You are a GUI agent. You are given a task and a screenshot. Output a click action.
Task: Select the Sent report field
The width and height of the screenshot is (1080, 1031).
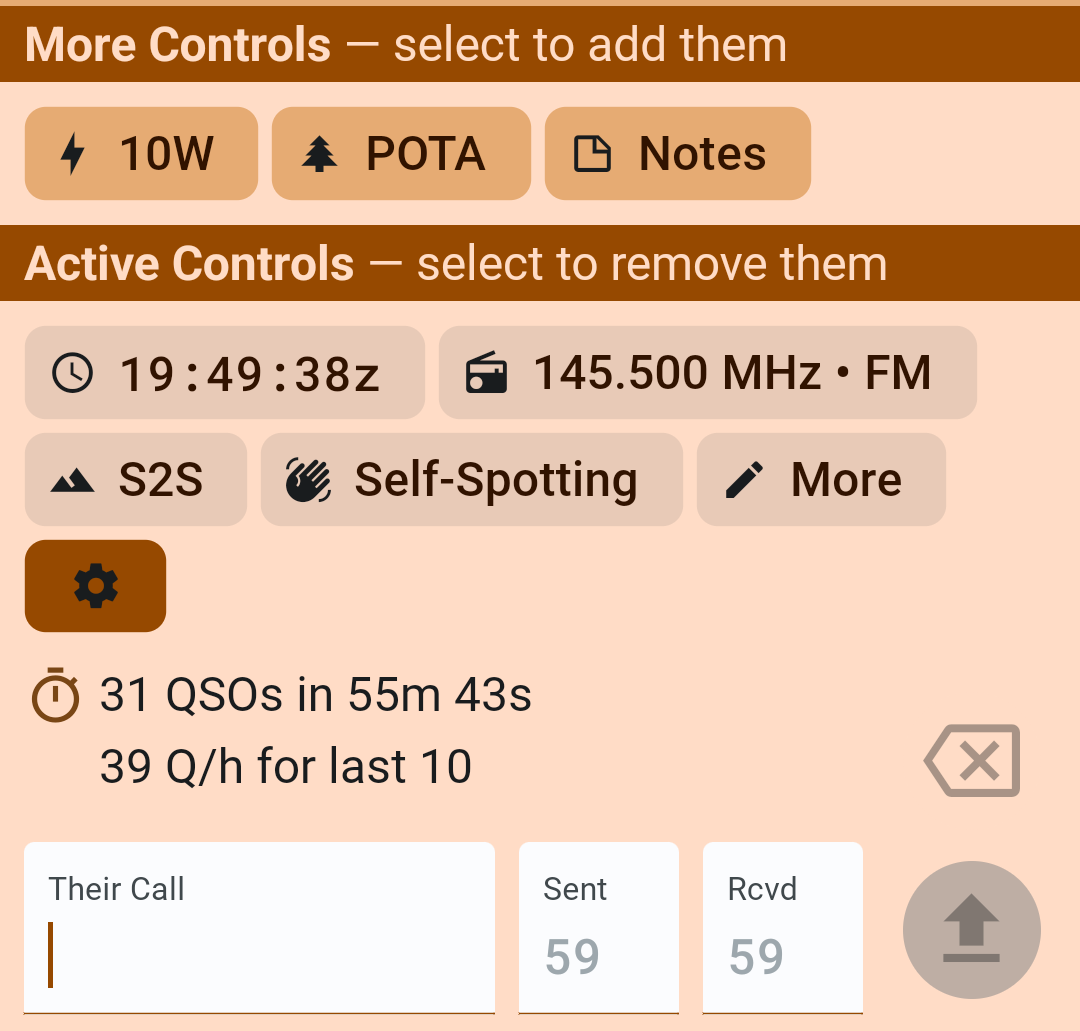pyautogui.click(x=598, y=928)
